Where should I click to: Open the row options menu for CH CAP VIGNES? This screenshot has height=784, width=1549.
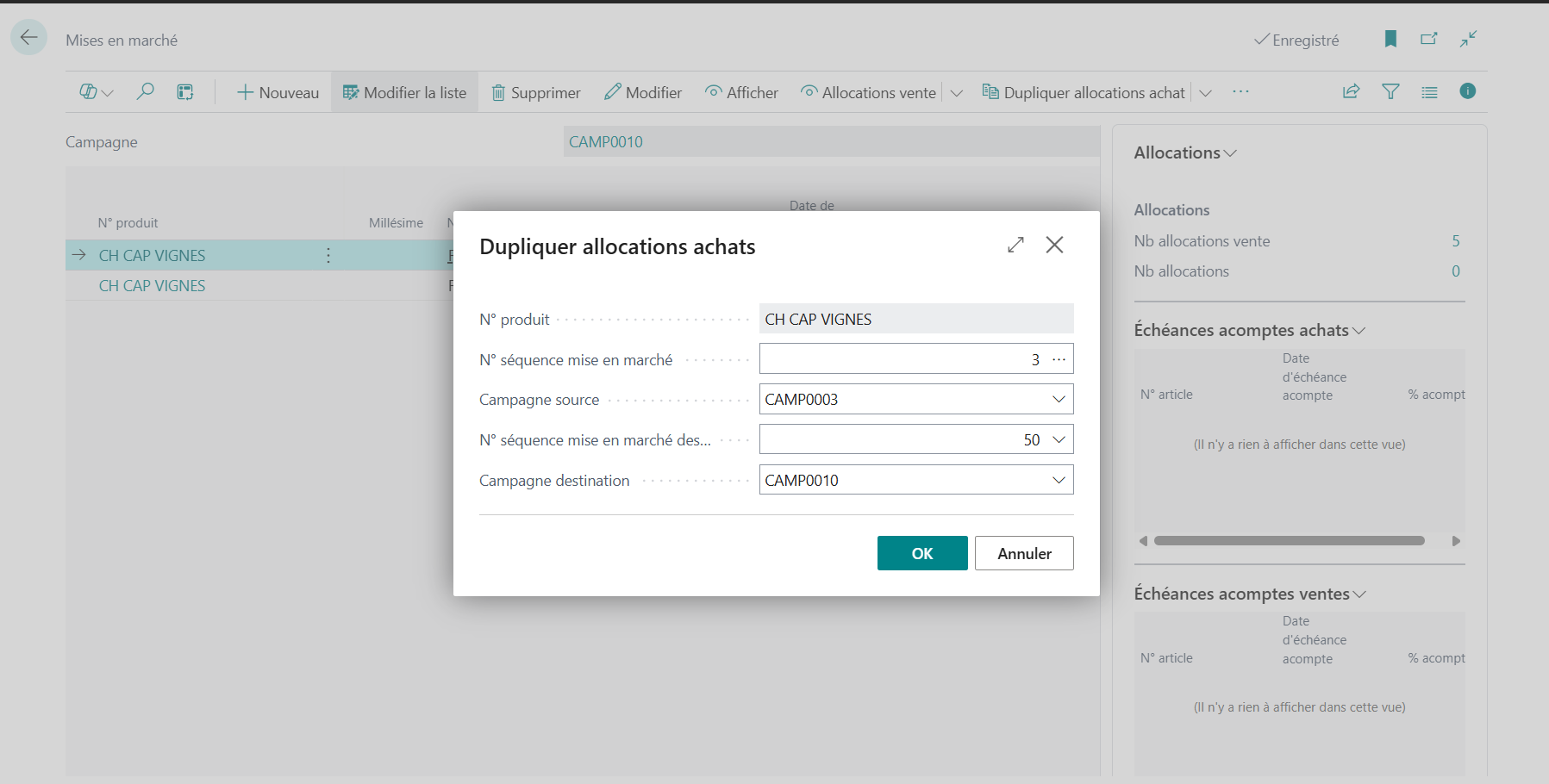328,255
